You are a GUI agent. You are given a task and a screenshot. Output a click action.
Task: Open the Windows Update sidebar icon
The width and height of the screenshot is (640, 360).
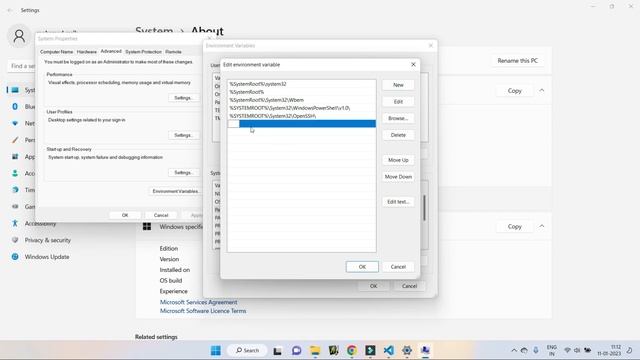[15, 257]
